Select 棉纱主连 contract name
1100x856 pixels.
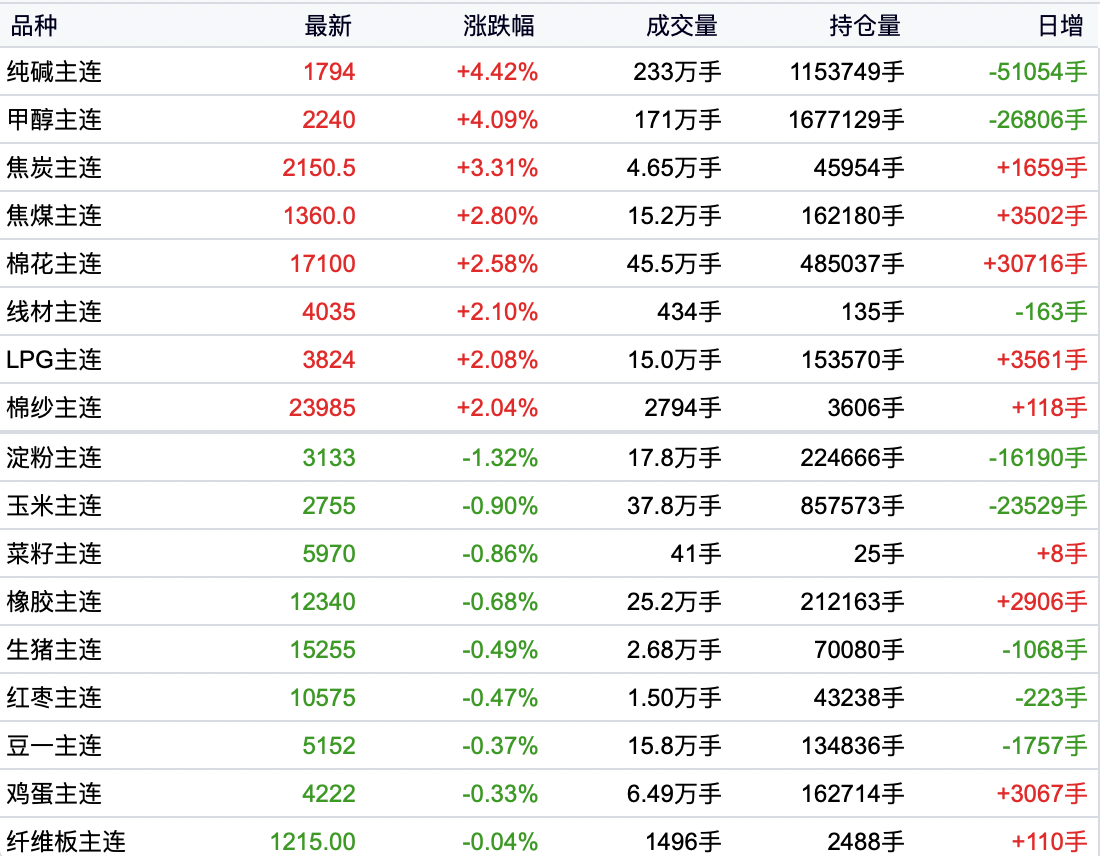point(54,408)
